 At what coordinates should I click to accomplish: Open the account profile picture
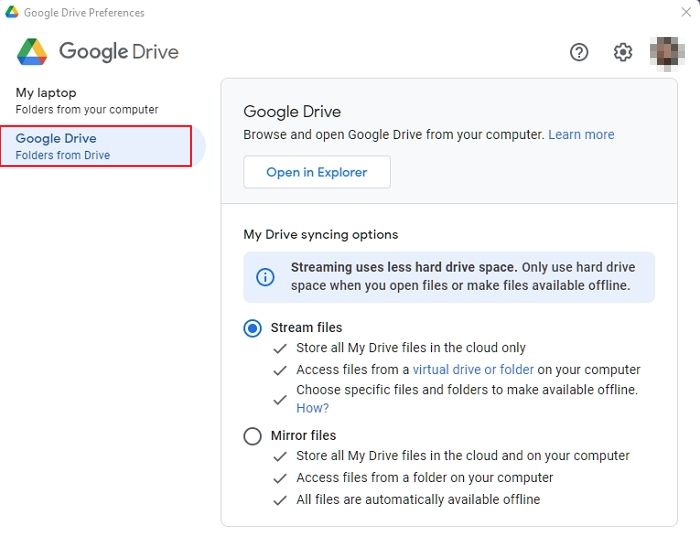click(x=667, y=52)
